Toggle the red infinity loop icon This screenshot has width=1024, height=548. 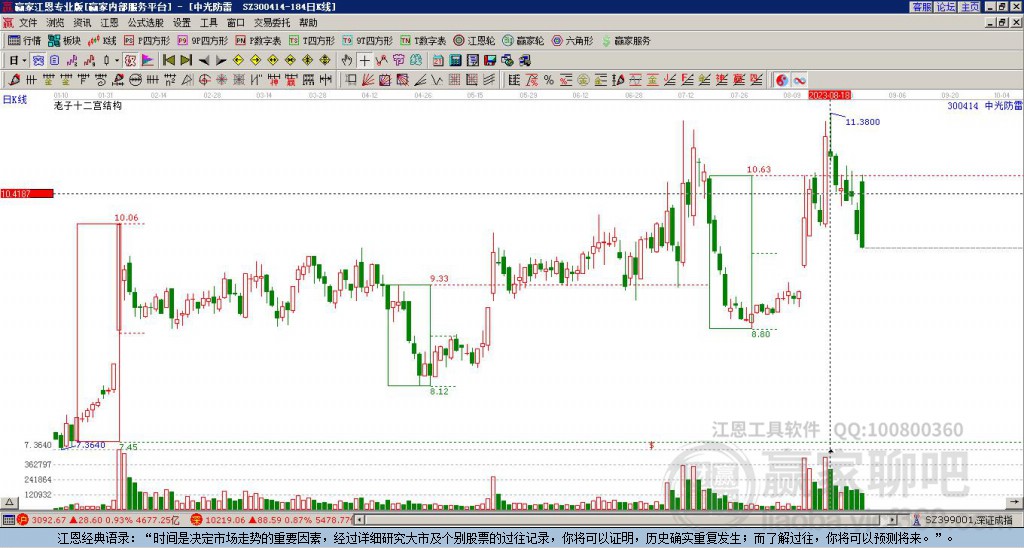[x=799, y=80]
